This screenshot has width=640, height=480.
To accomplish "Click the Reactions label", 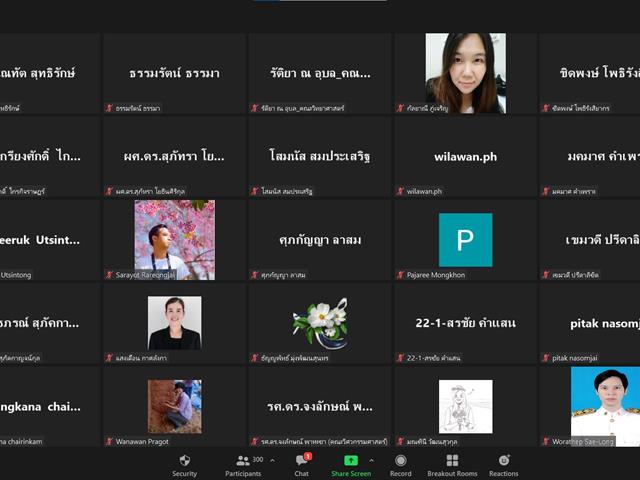I will (504, 473).
